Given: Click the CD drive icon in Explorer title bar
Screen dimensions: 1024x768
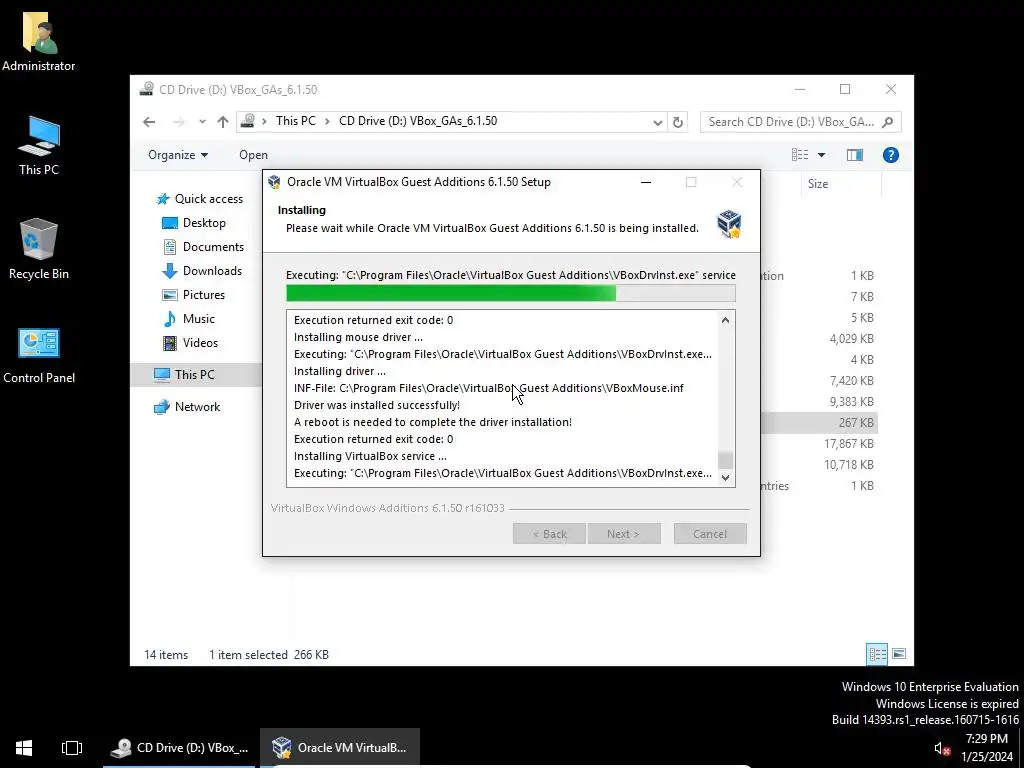Looking at the screenshot, I should tap(147, 89).
